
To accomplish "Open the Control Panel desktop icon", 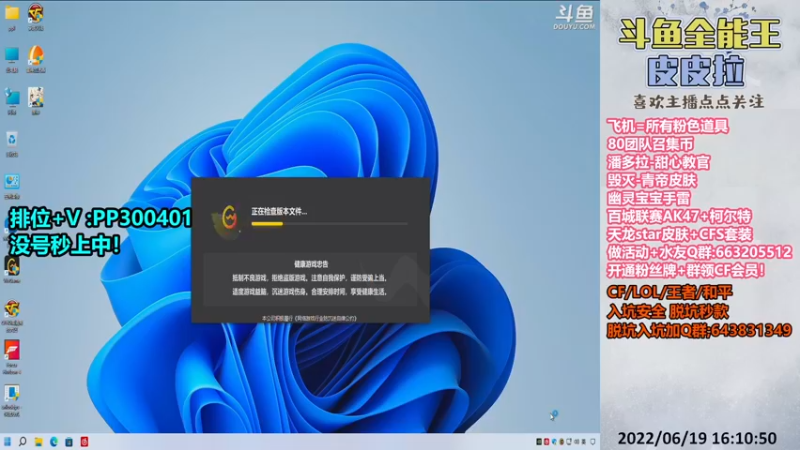I will coord(12,182).
